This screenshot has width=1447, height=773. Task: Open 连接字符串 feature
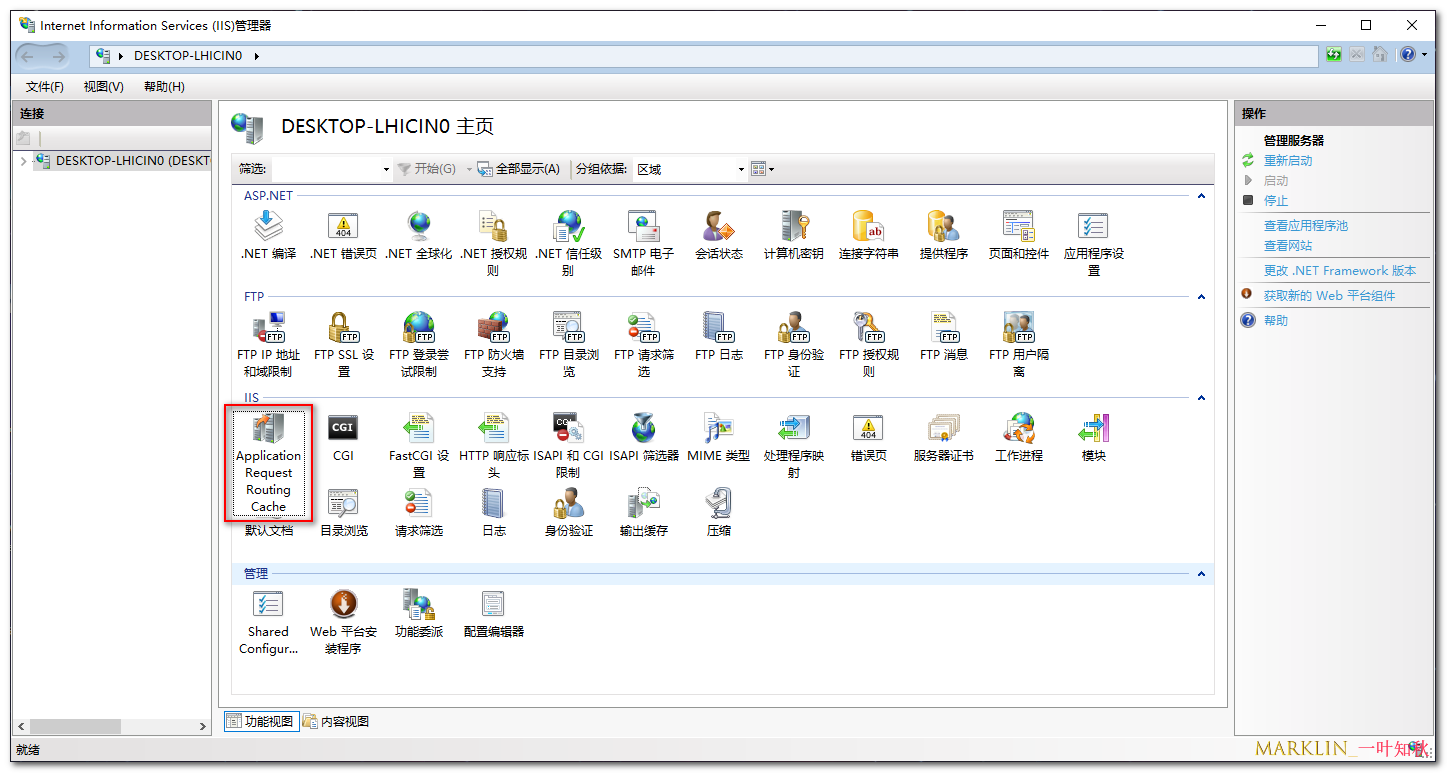coord(868,236)
